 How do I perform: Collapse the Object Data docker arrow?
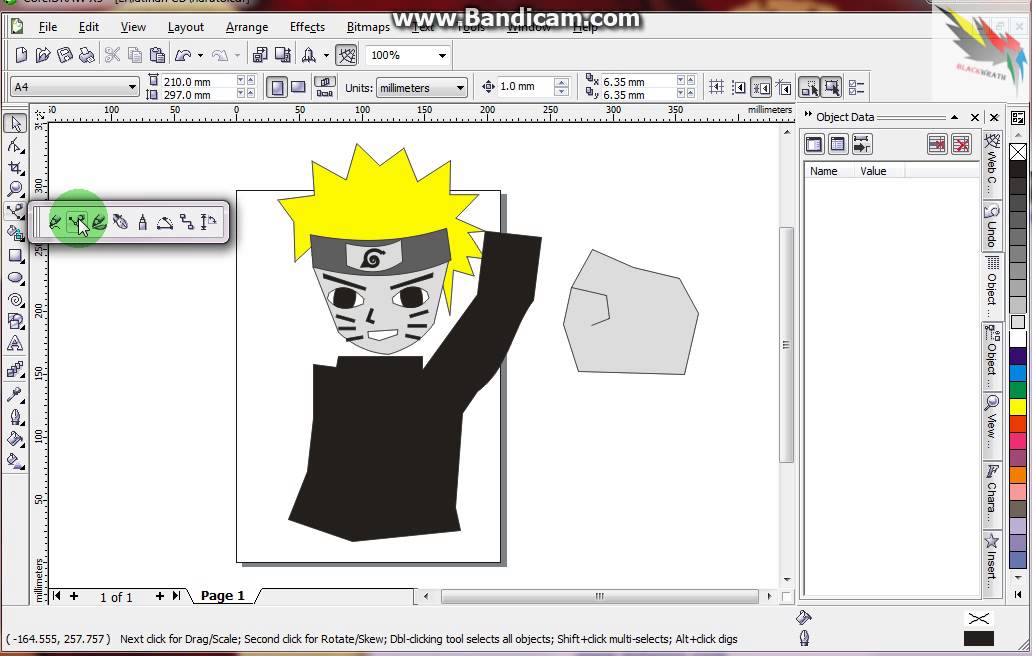[x=954, y=117]
